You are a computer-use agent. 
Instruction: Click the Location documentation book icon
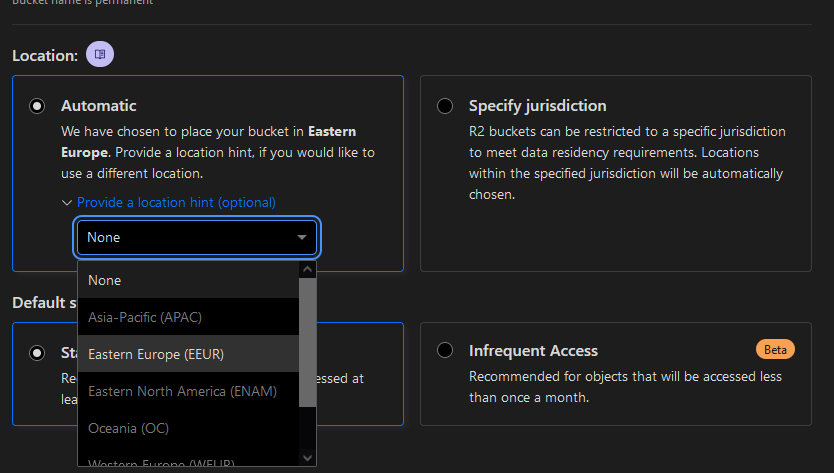point(100,55)
